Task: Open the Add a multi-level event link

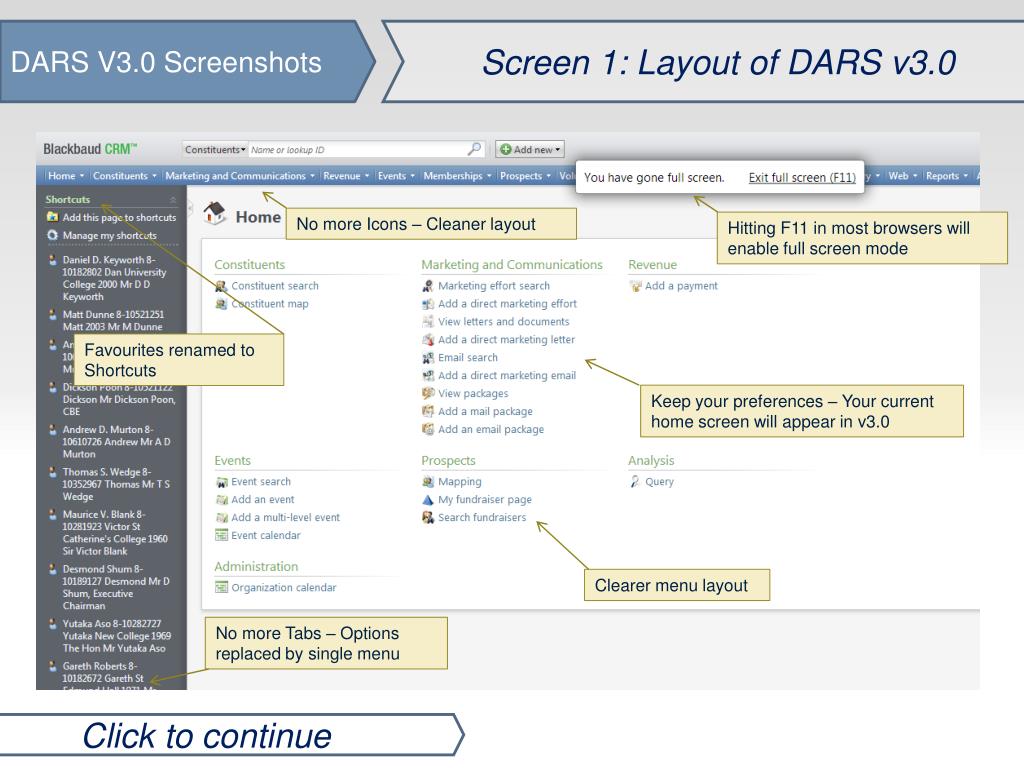Action: point(285,517)
